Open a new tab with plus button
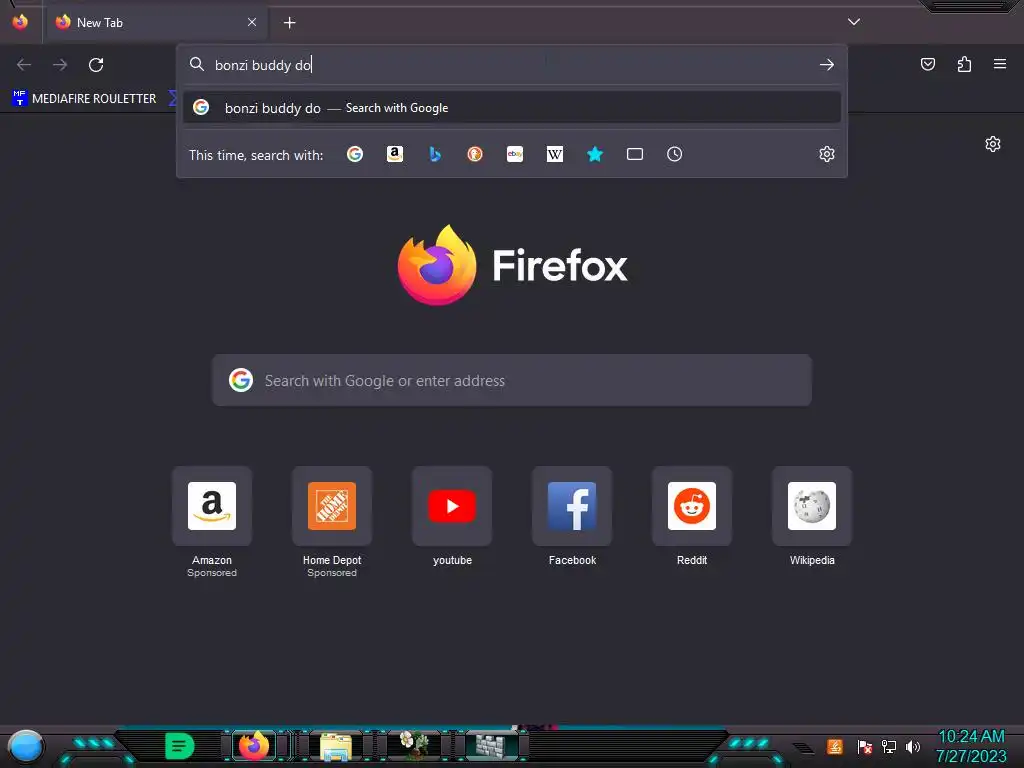The width and height of the screenshot is (1024, 768). [289, 23]
